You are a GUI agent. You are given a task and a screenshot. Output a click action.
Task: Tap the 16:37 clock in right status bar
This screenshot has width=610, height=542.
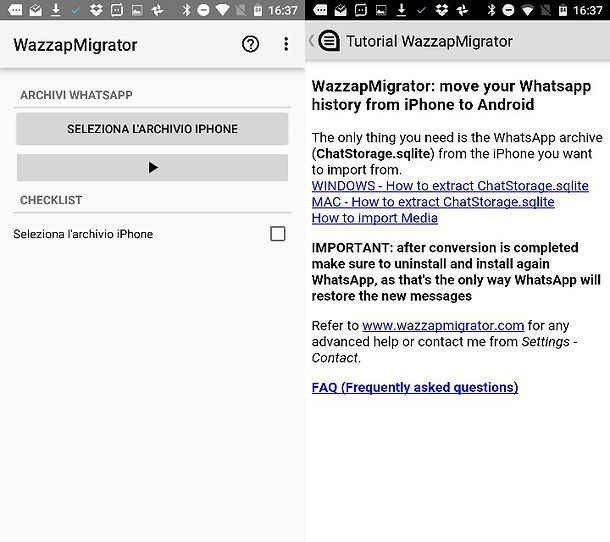click(587, 10)
